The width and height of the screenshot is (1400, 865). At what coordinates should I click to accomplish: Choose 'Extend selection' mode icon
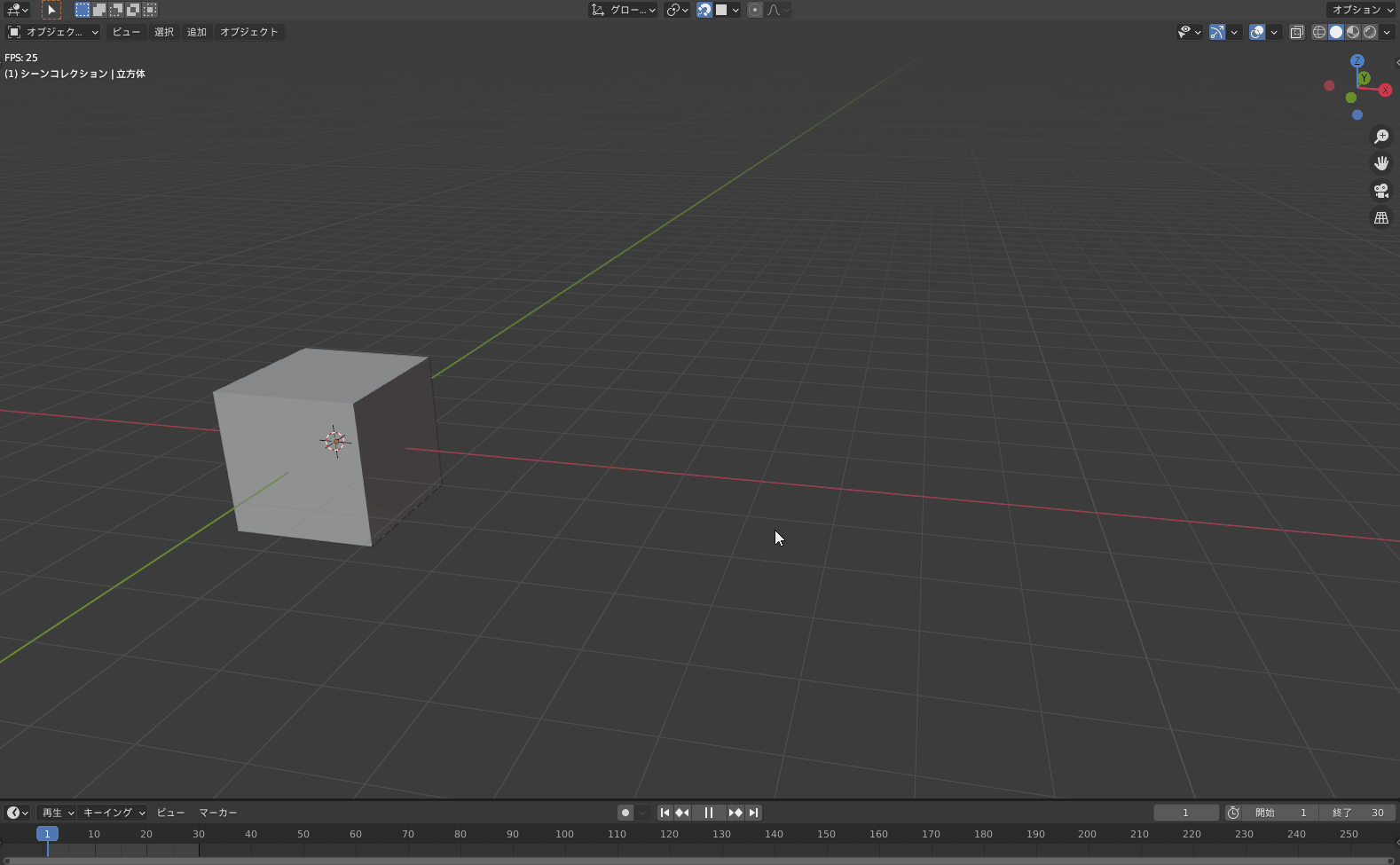[99, 10]
